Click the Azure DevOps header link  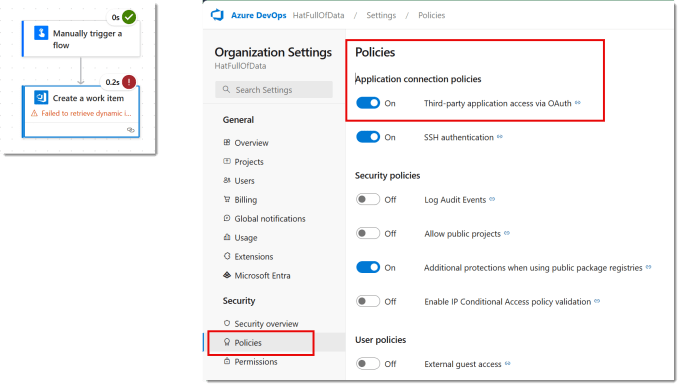[x=258, y=15]
